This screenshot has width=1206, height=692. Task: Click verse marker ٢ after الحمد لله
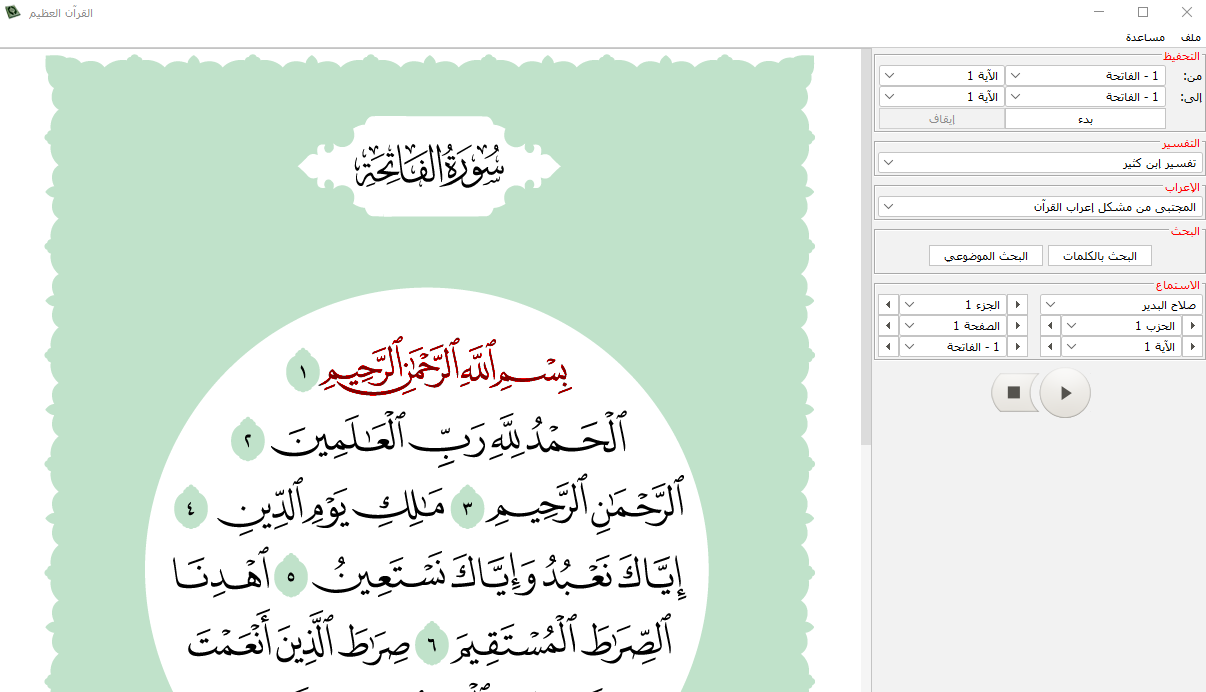point(247,441)
